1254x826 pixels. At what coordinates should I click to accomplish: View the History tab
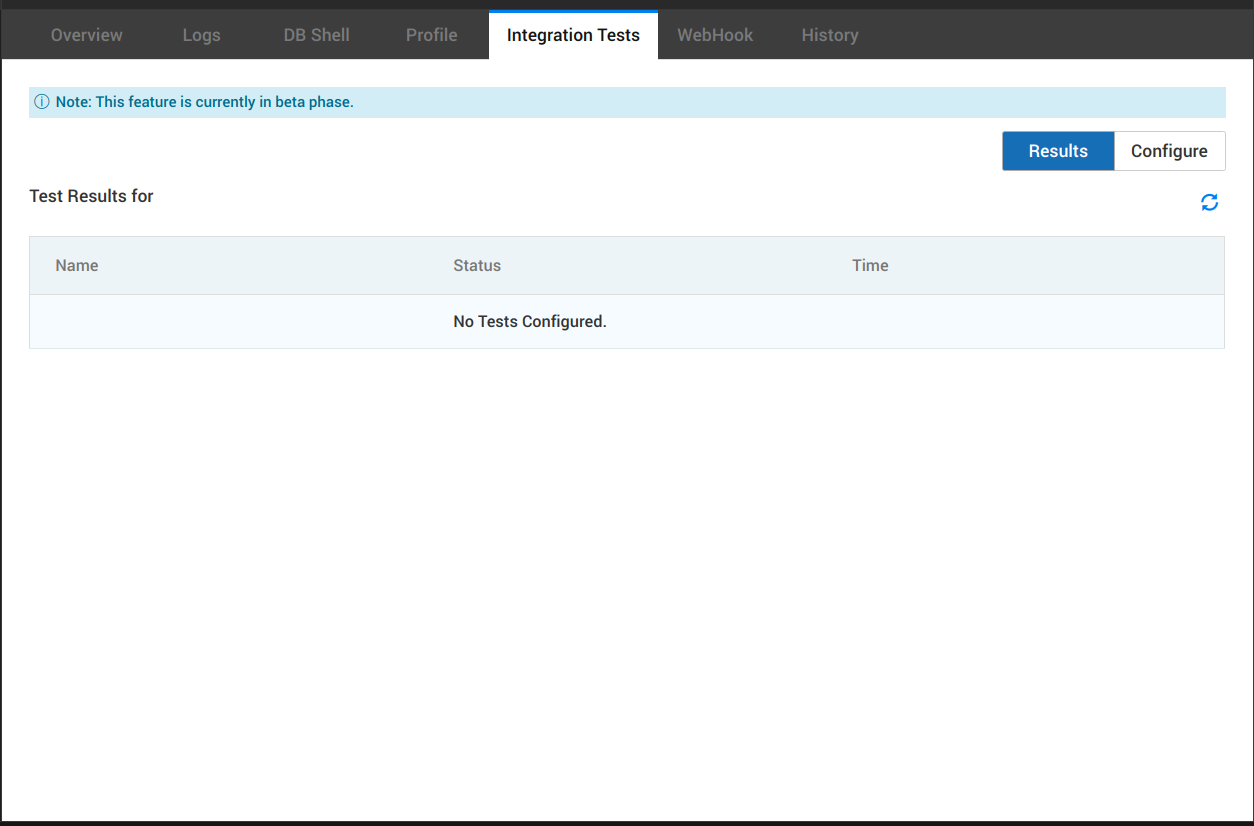(x=829, y=34)
